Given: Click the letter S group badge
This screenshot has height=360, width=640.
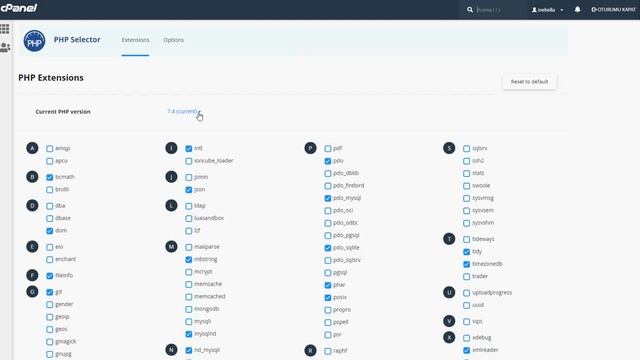Looking at the screenshot, I should coord(449,148).
